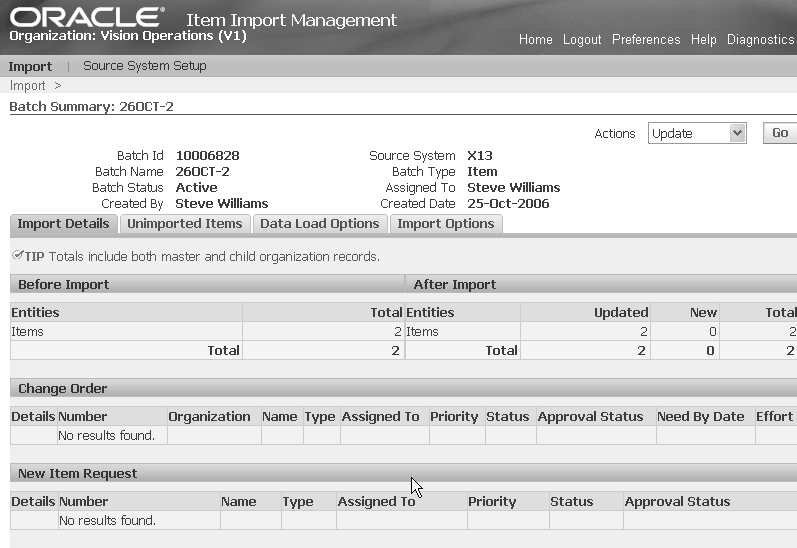The height and width of the screenshot is (548, 797).
Task: Open the Diagnostics link
Action: [x=760, y=40]
